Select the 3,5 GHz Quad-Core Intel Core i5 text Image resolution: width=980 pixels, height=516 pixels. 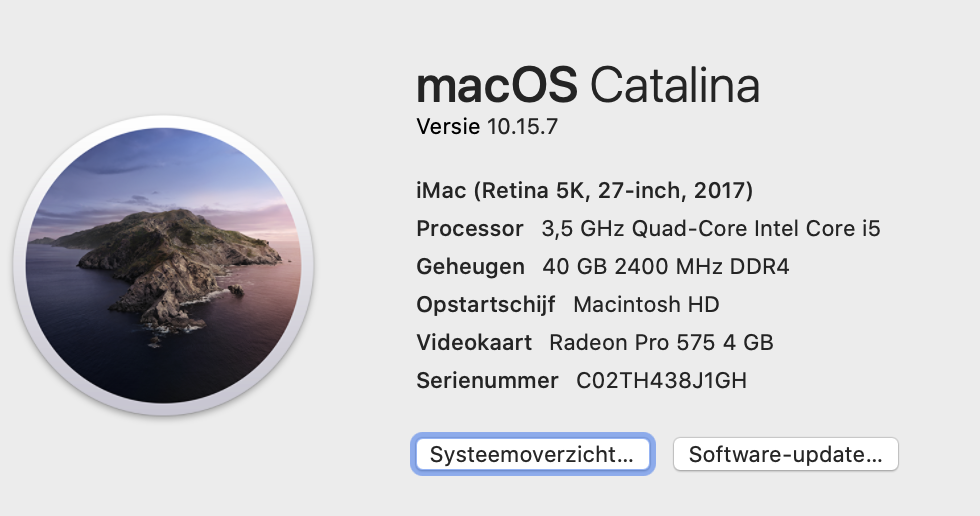point(711,229)
